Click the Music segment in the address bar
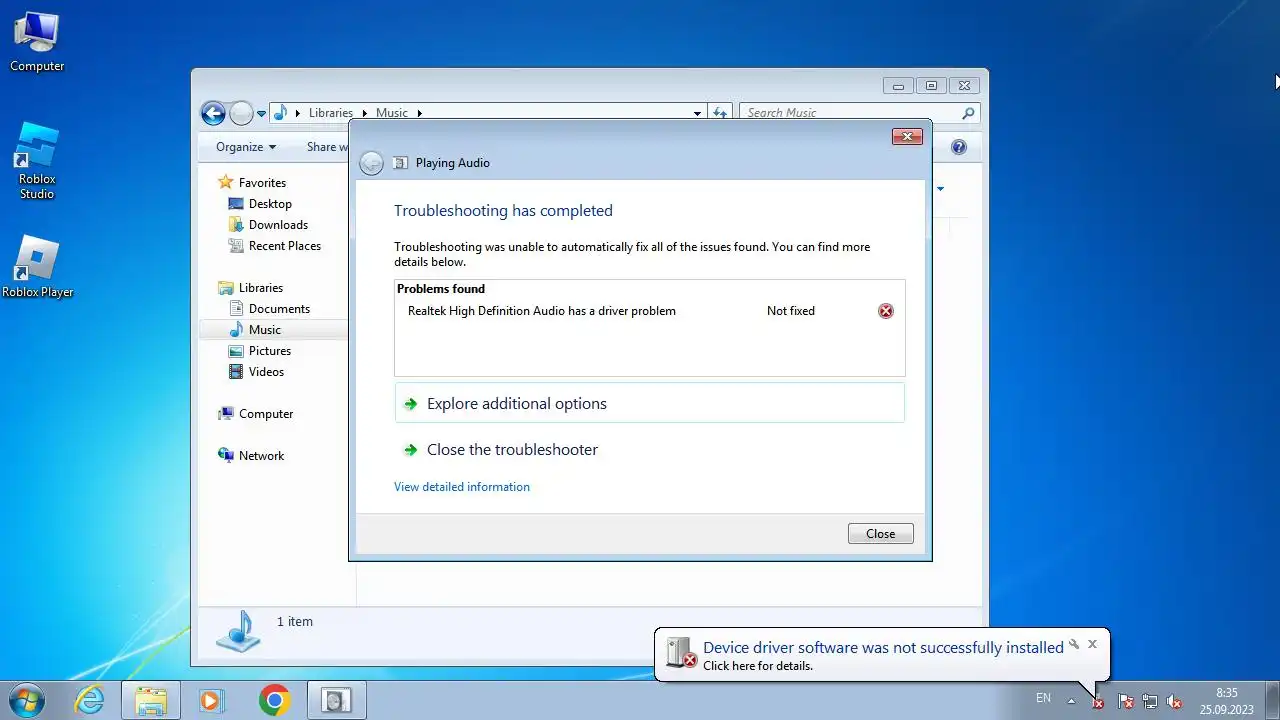The height and width of the screenshot is (720, 1280). coord(392,113)
